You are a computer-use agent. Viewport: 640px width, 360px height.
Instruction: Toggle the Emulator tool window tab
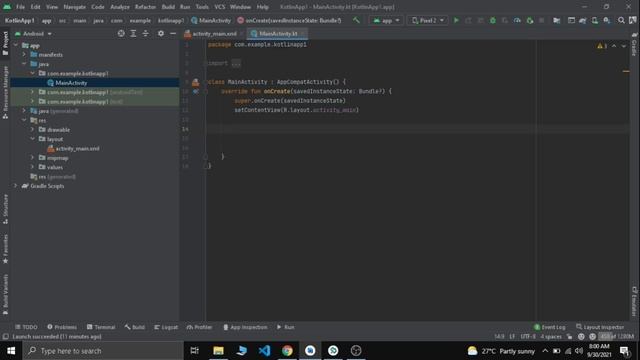(634, 302)
